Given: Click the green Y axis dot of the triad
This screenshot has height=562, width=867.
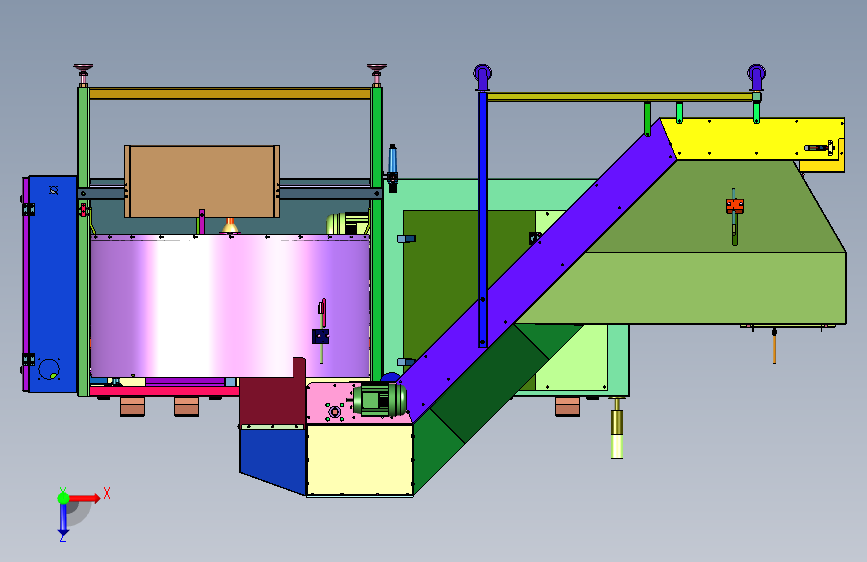Looking at the screenshot, I should click(63, 498).
